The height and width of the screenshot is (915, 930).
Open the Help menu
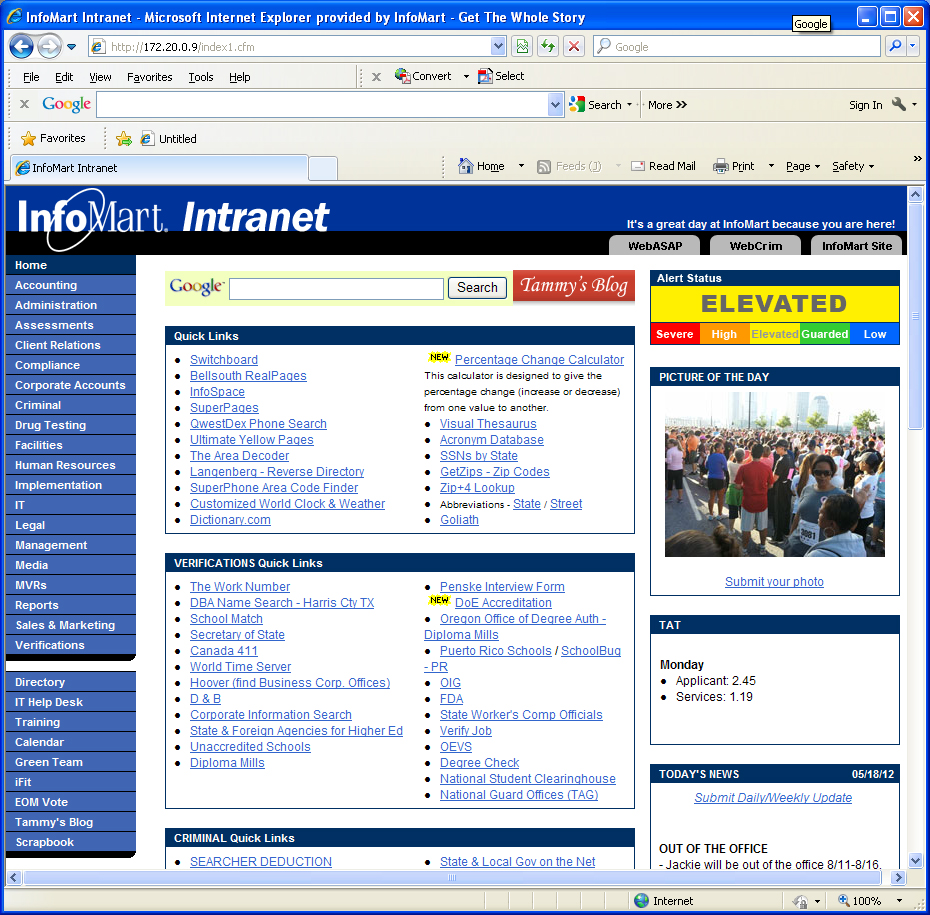(240, 77)
